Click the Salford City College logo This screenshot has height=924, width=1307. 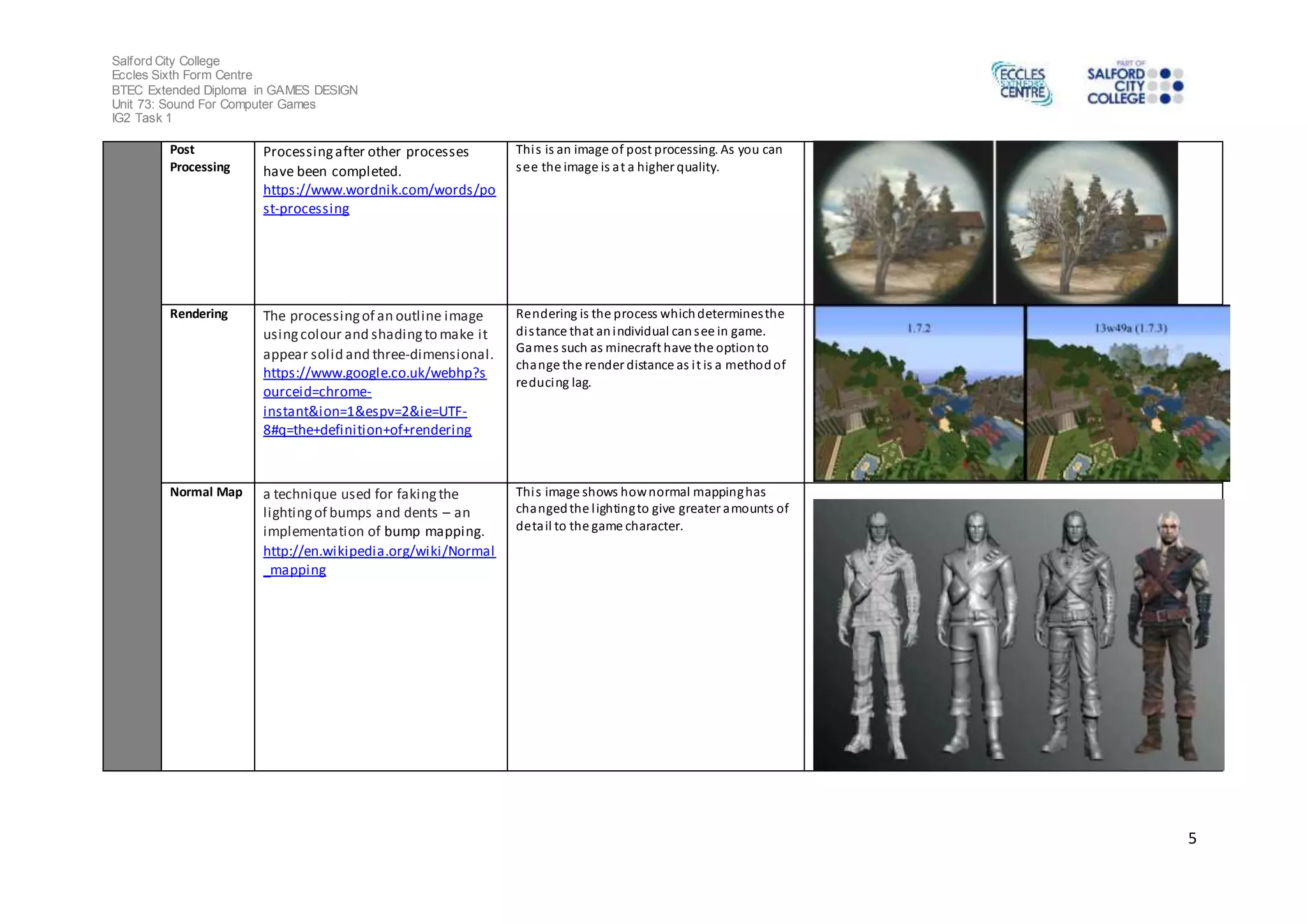pyautogui.click(x=1135, y=82)
